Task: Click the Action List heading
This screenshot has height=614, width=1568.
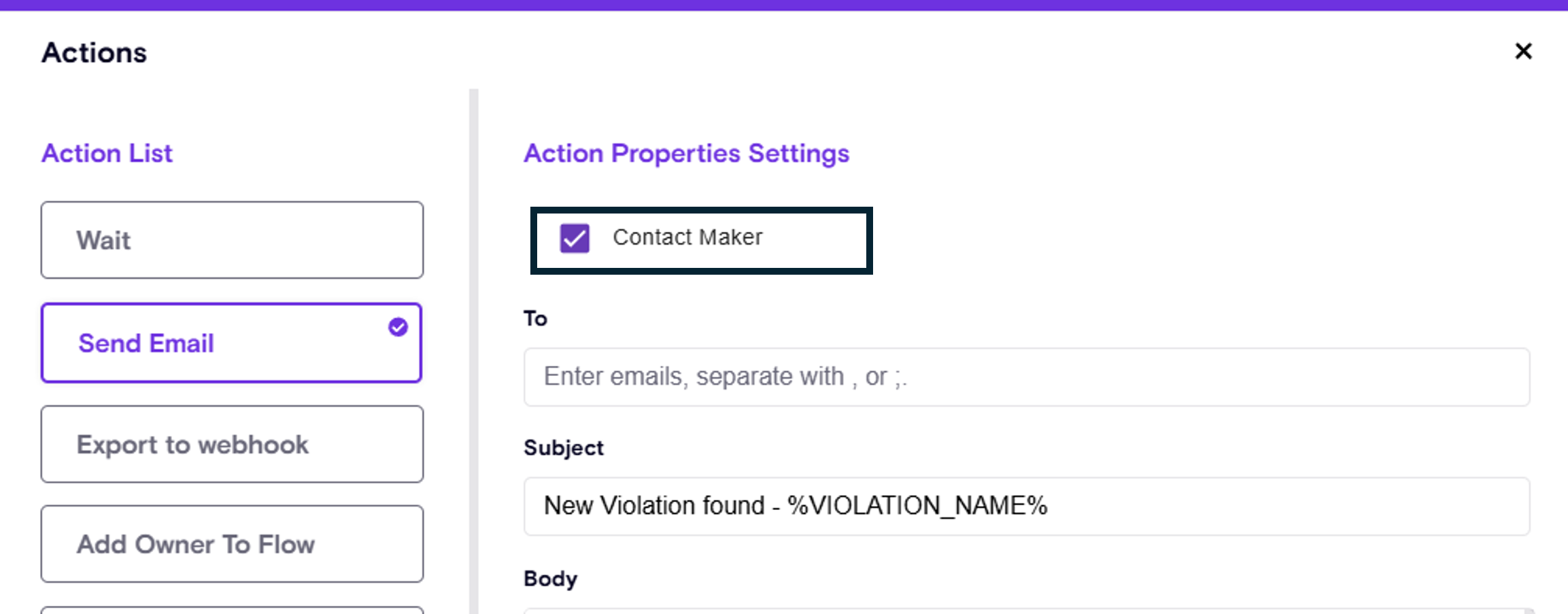Action: point(107,154)
